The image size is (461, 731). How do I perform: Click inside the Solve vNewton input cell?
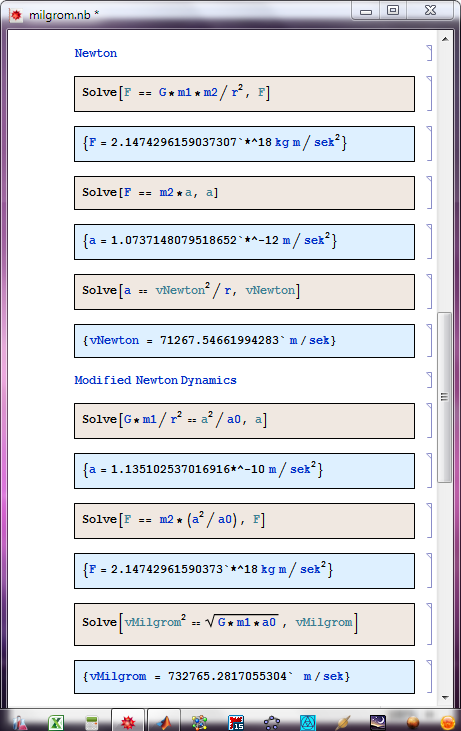(244, 291)
